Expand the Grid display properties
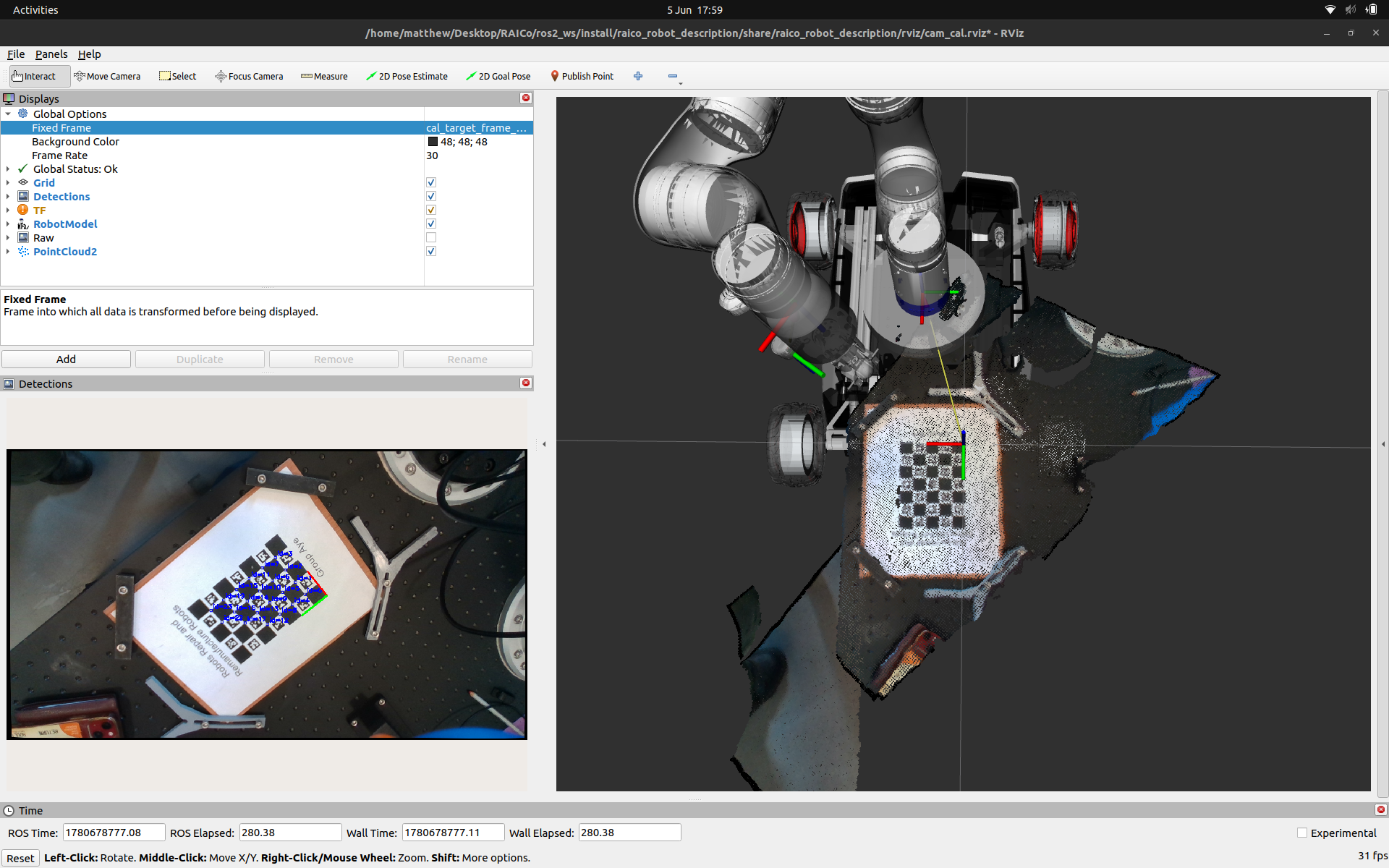Viewport: 1389px width, 868px height. (x=8, y=182)
